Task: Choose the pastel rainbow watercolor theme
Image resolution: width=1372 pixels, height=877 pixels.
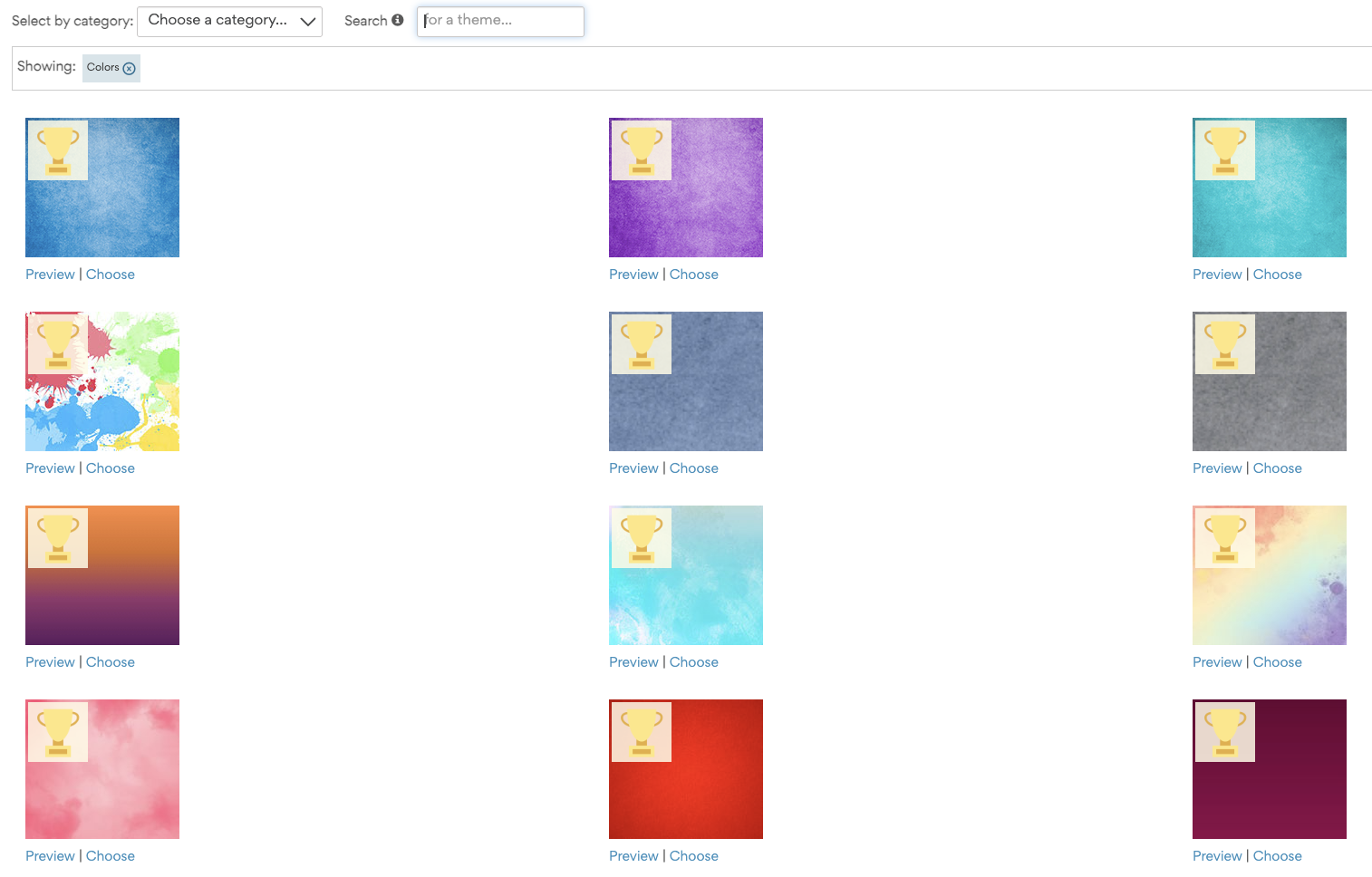Action: [x=1277, y=662]
